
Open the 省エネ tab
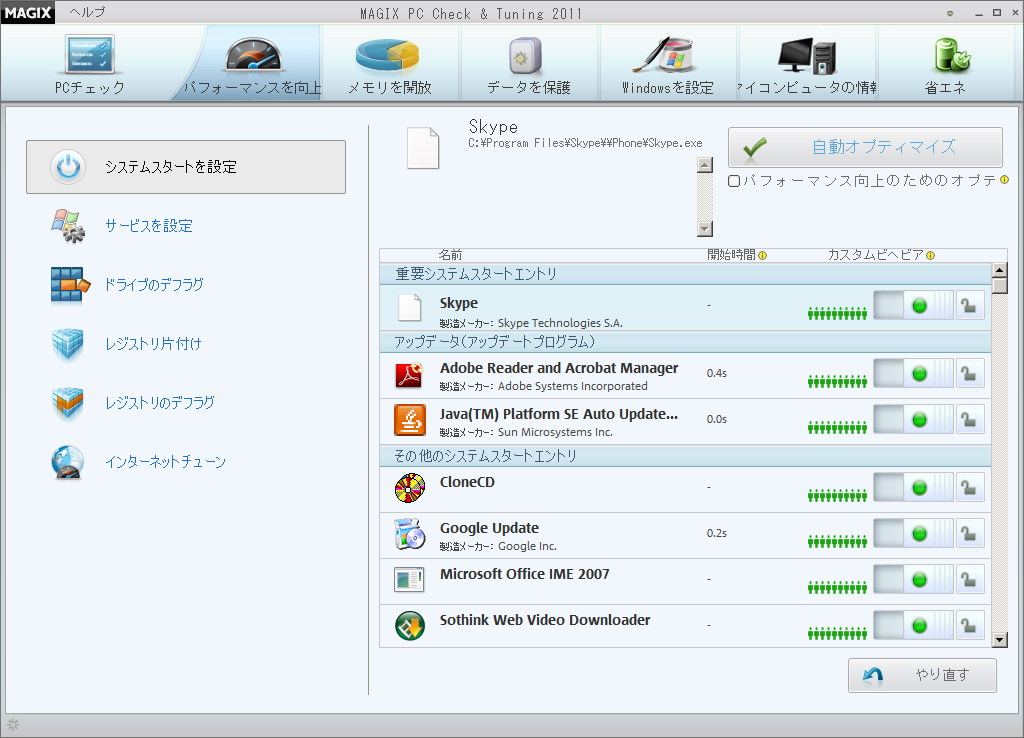[946, 64]
